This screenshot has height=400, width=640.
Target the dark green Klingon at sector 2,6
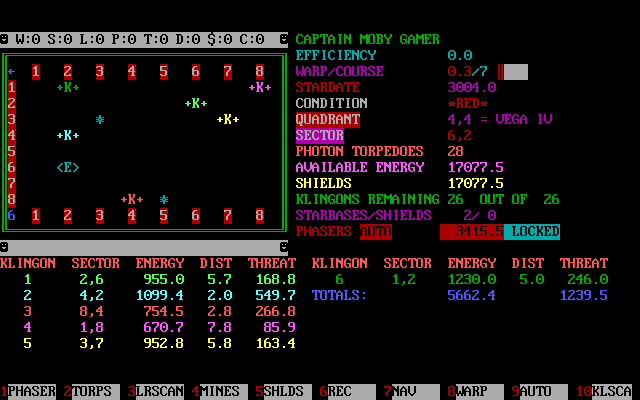pos(68,87)
